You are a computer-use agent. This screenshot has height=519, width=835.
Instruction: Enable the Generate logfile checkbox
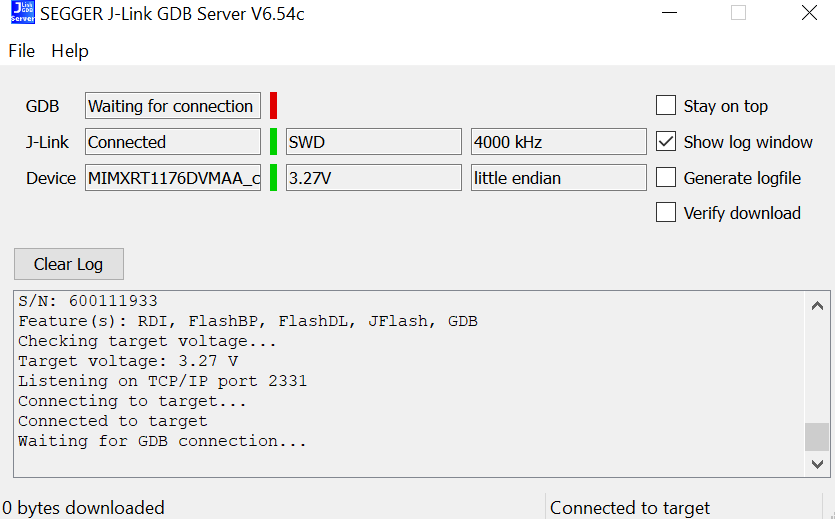666,178
